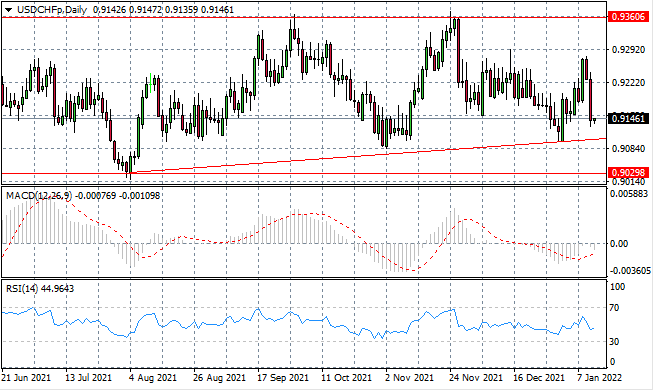Click the 0.90840 price axis value

coord(628,149)
